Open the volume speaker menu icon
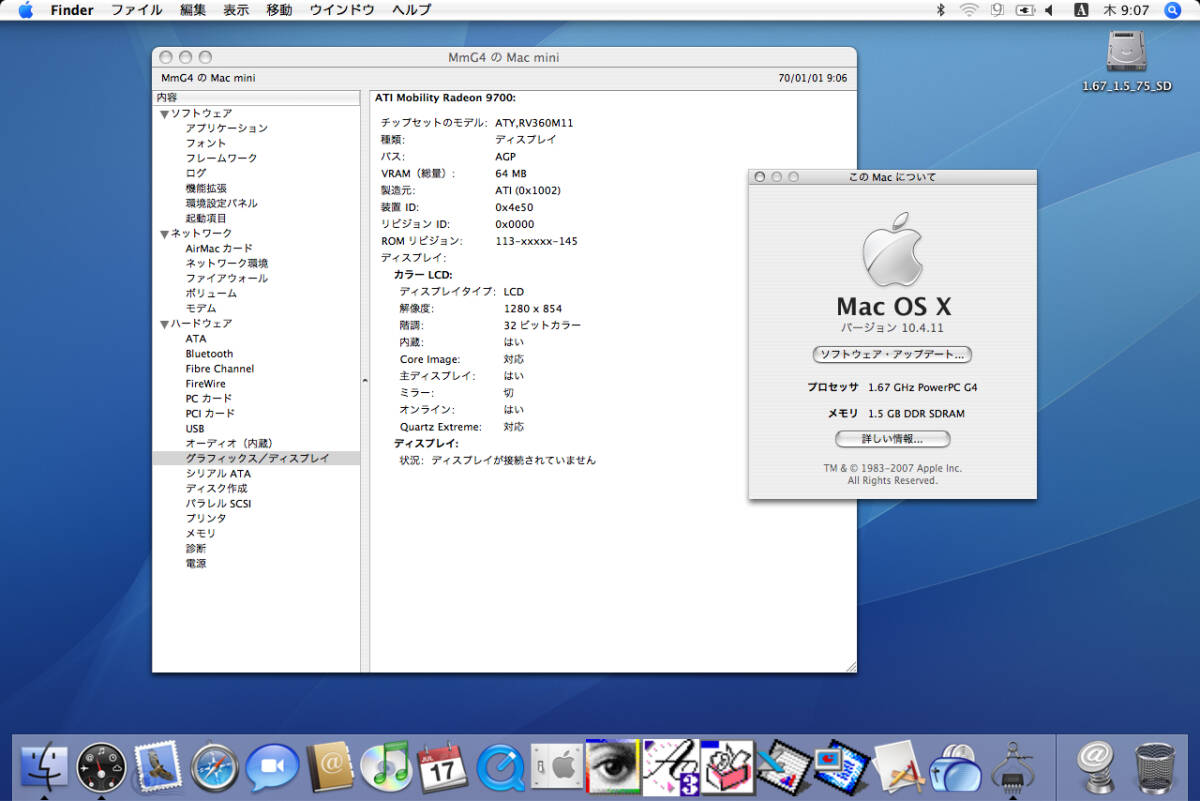The image size is (1200, 801). 1049,10
